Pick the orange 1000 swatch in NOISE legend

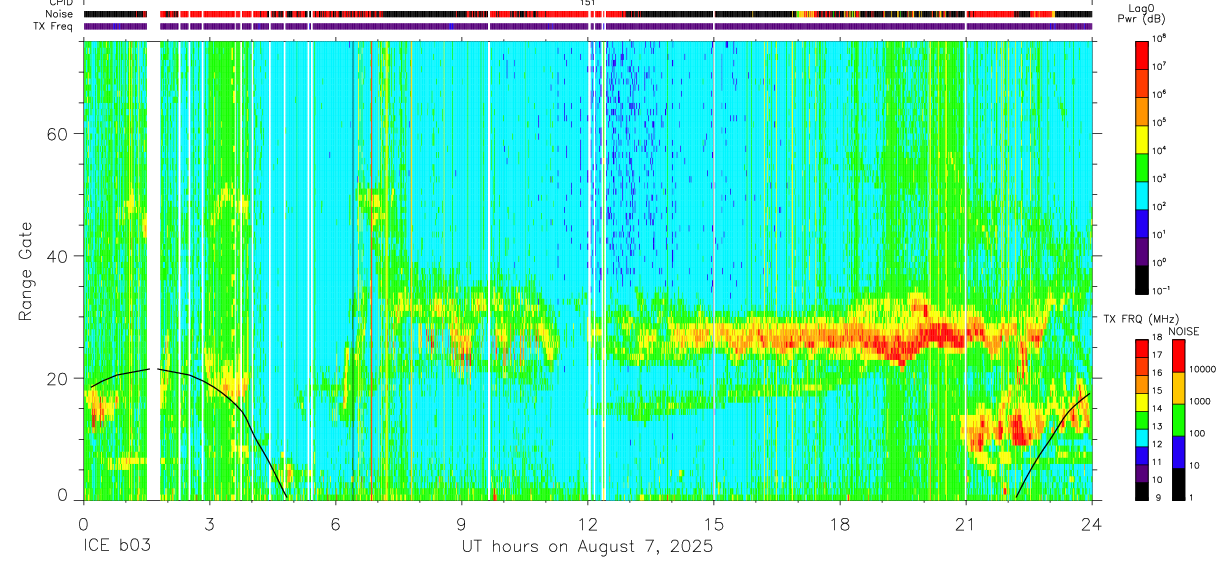click(x=1179, y=387)
